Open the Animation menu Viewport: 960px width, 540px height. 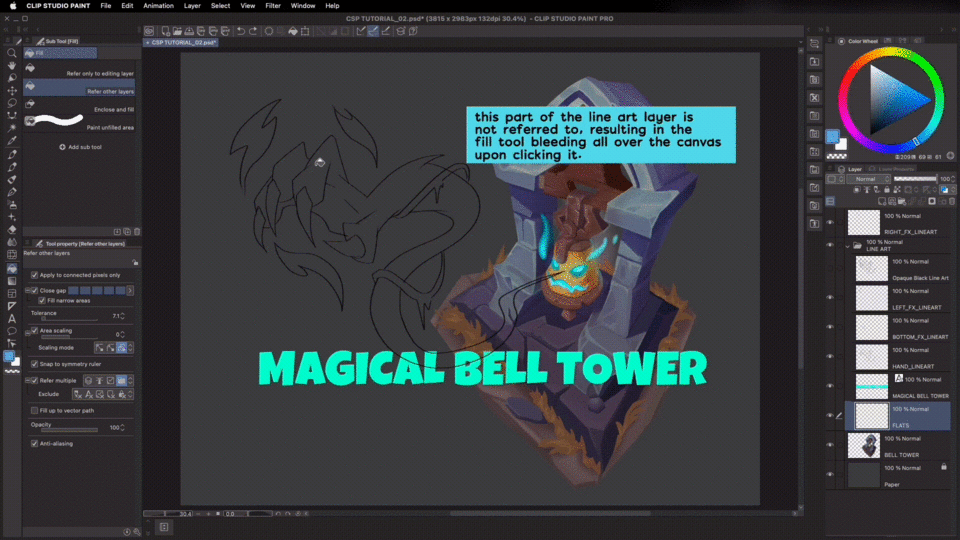(158, 6)
